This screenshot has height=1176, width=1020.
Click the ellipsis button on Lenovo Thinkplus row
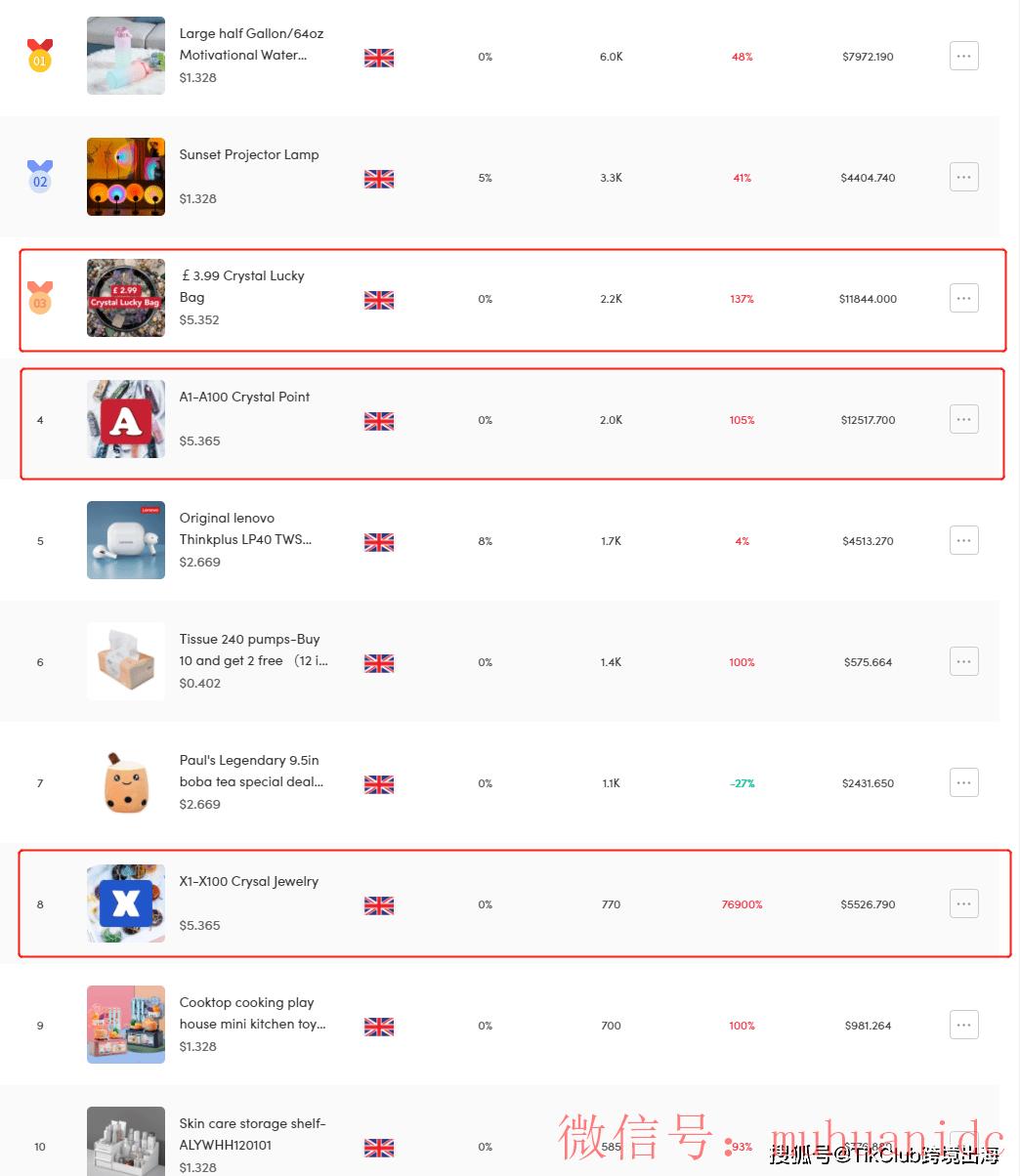pyautogui.click(x=963, y=540)
